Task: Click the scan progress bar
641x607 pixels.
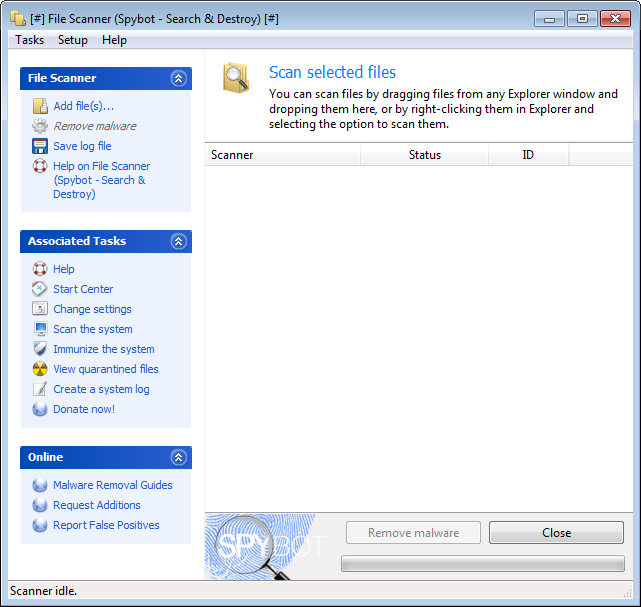Action: [x=483, y=564]
